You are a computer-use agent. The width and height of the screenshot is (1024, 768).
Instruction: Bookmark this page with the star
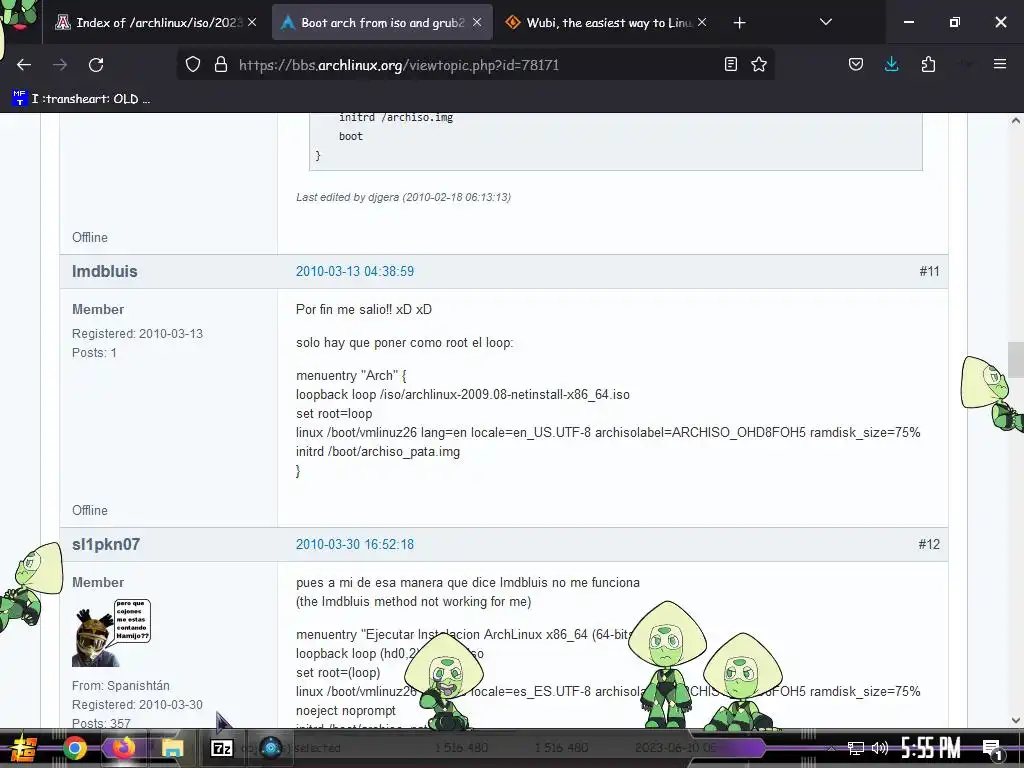tap(759, 64)
